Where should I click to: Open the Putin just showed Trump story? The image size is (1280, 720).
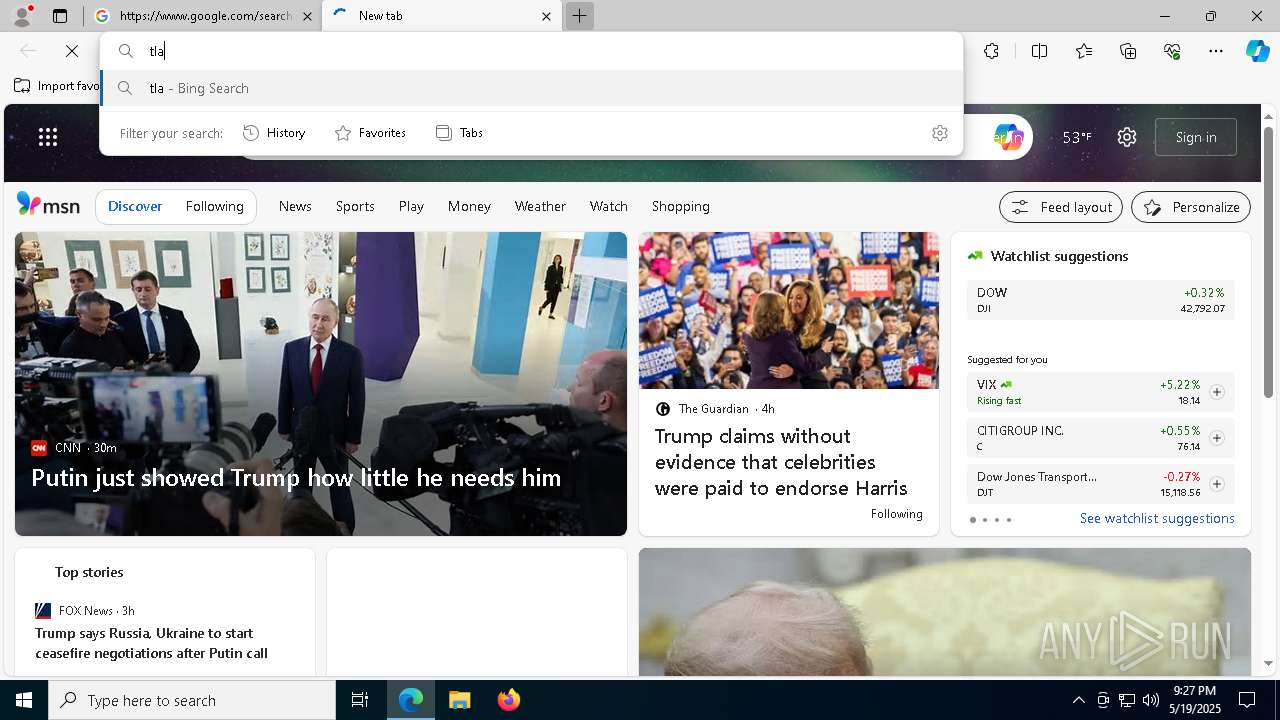click(x=296, y=478)
